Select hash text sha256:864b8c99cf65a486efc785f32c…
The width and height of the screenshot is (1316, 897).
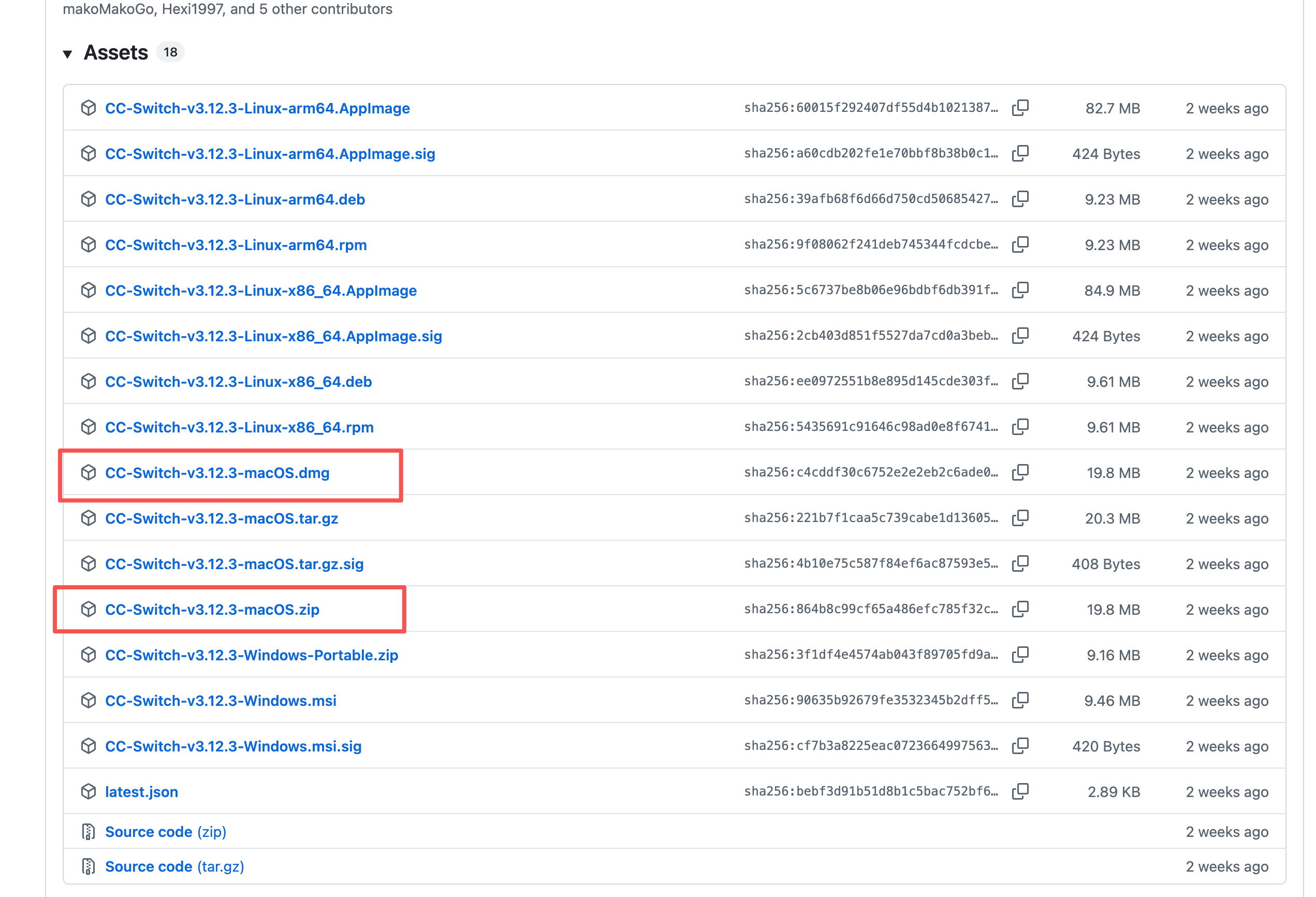tap(871, 609)
